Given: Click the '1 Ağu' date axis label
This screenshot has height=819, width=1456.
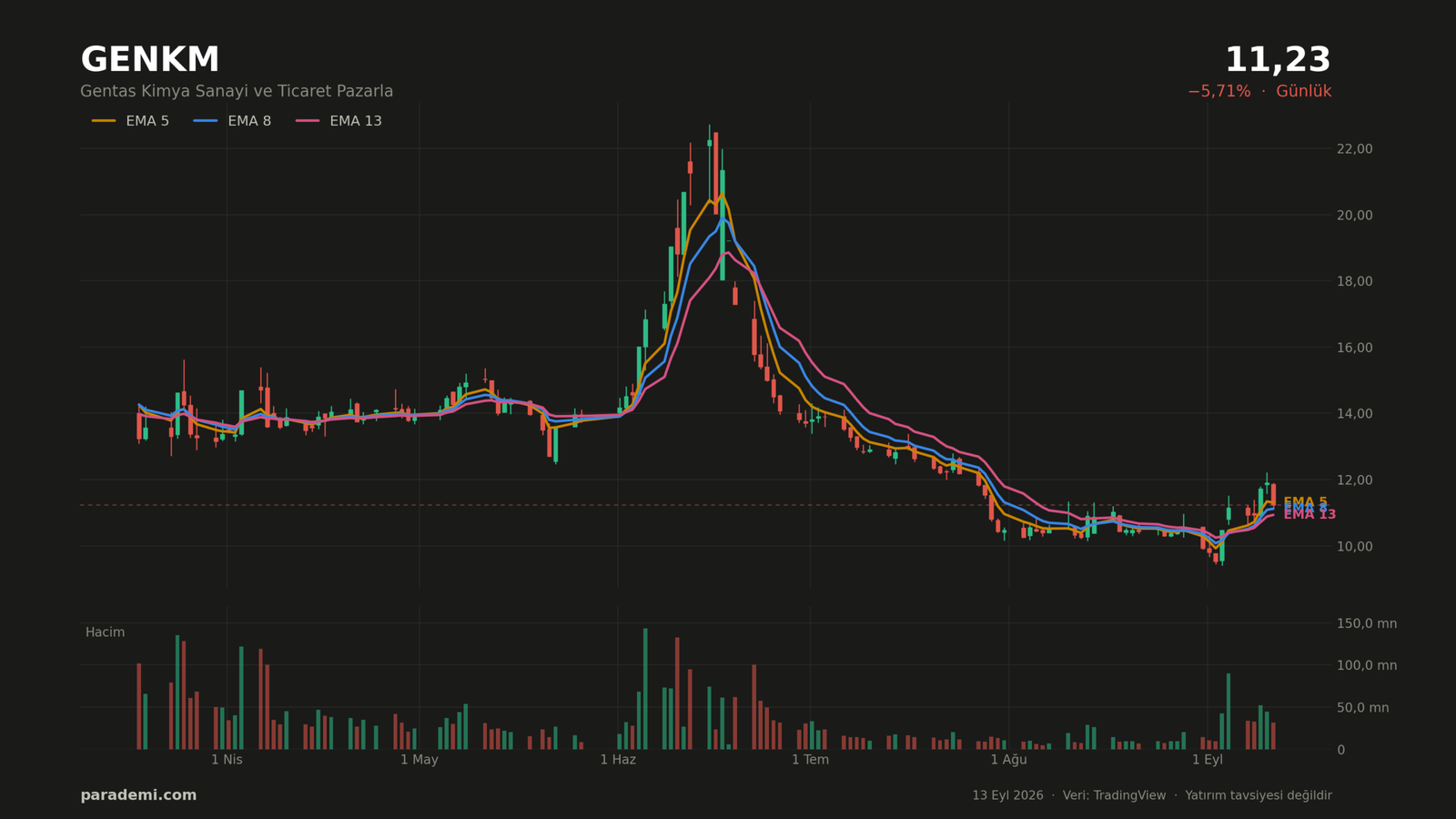Looking at the screenshot, I should tap(1008, 760).
